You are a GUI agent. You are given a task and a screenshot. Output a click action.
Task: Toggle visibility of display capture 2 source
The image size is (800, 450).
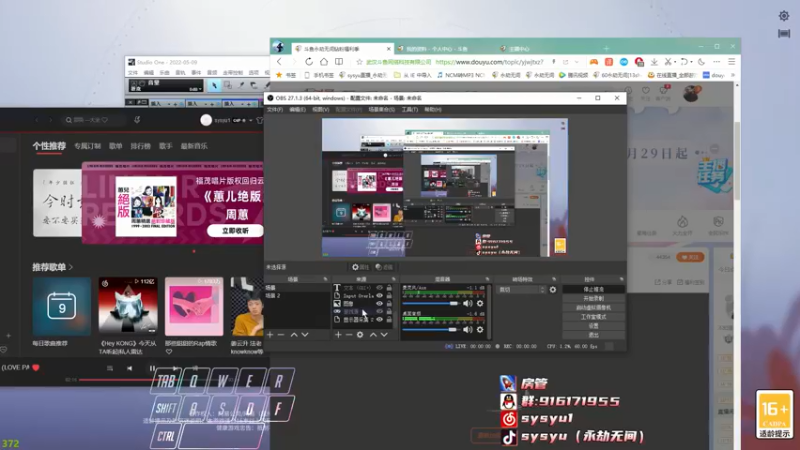(379, 319)
